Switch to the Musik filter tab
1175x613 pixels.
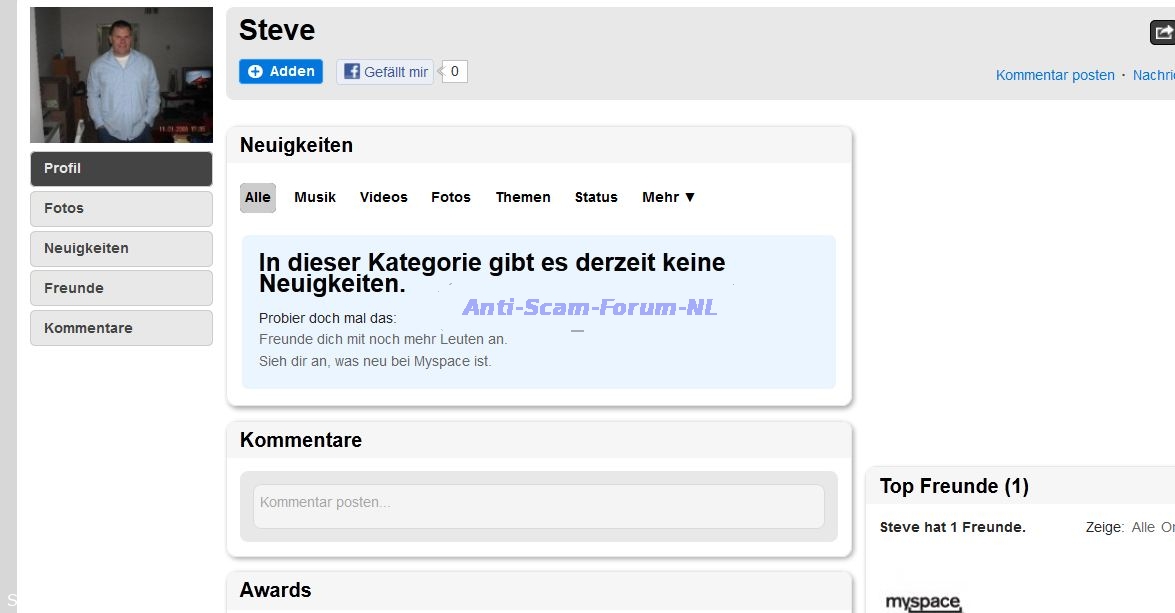(x=315, y=197)
